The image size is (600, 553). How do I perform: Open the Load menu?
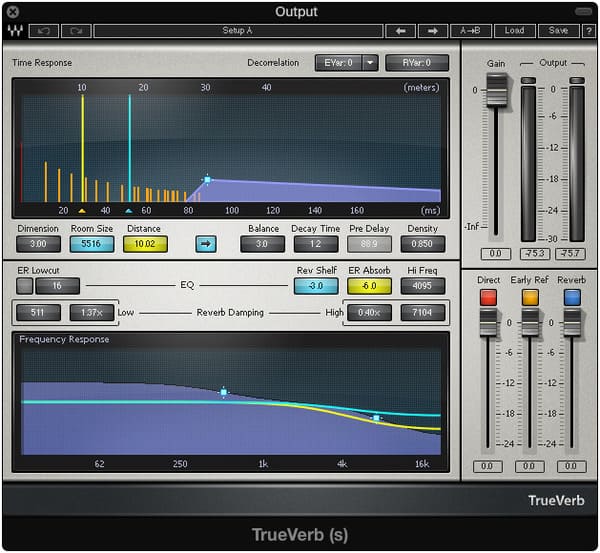(x=514, y=31)
